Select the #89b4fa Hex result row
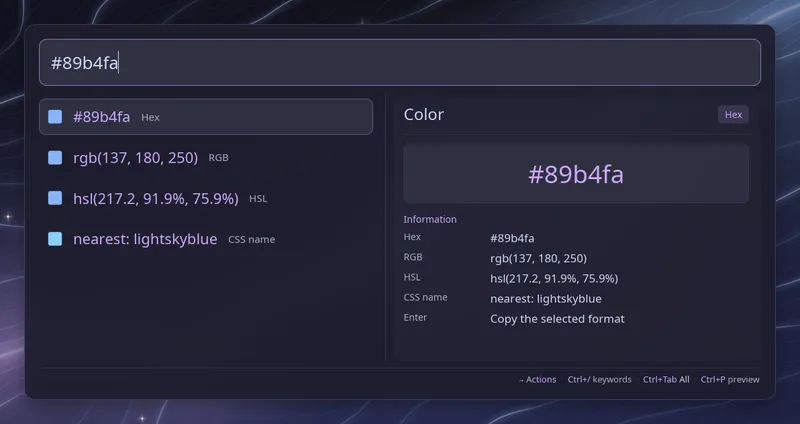This screenshot has height=424, width=800. pyautogui.click(x=206, y=117)
